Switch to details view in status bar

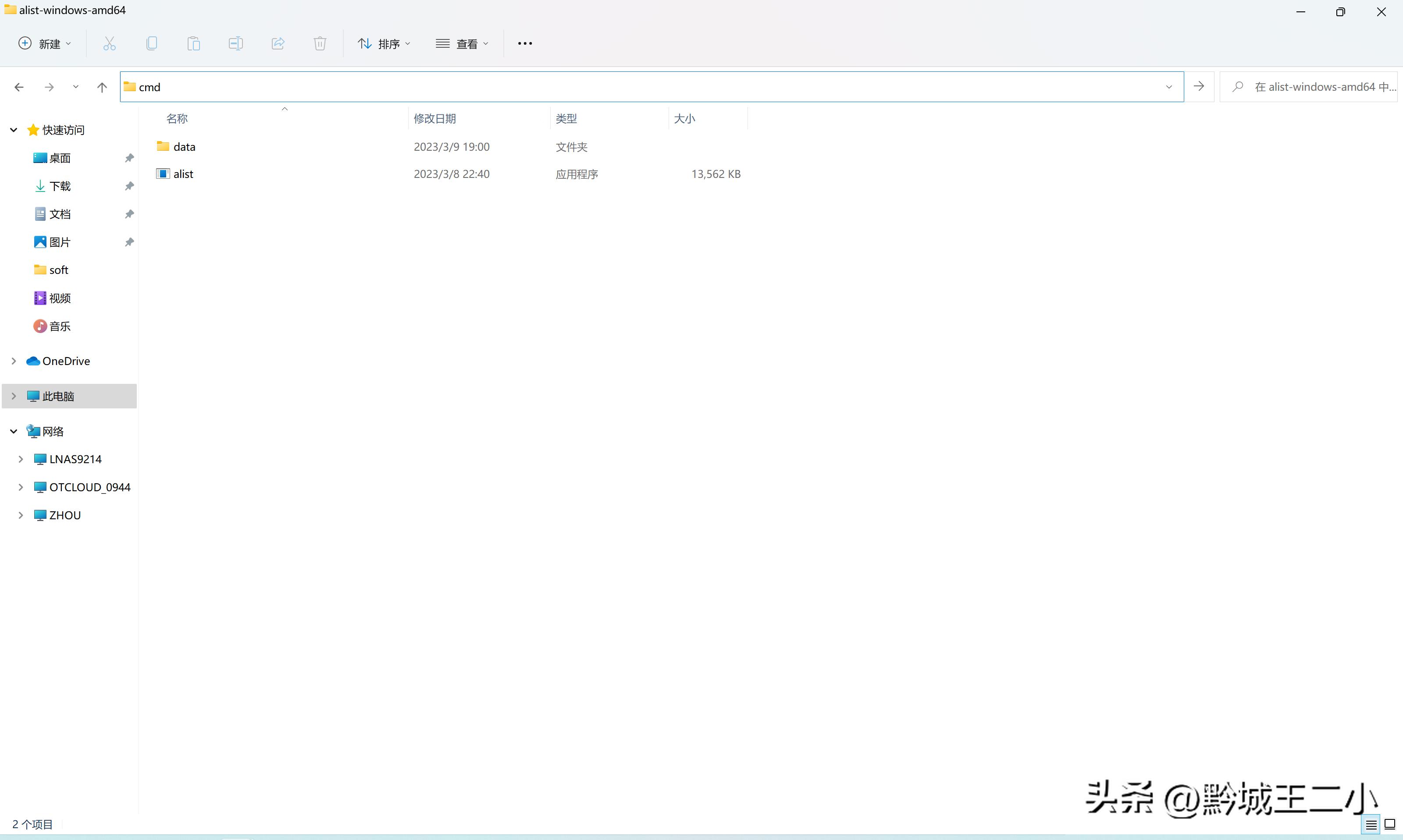[1371, 825]
